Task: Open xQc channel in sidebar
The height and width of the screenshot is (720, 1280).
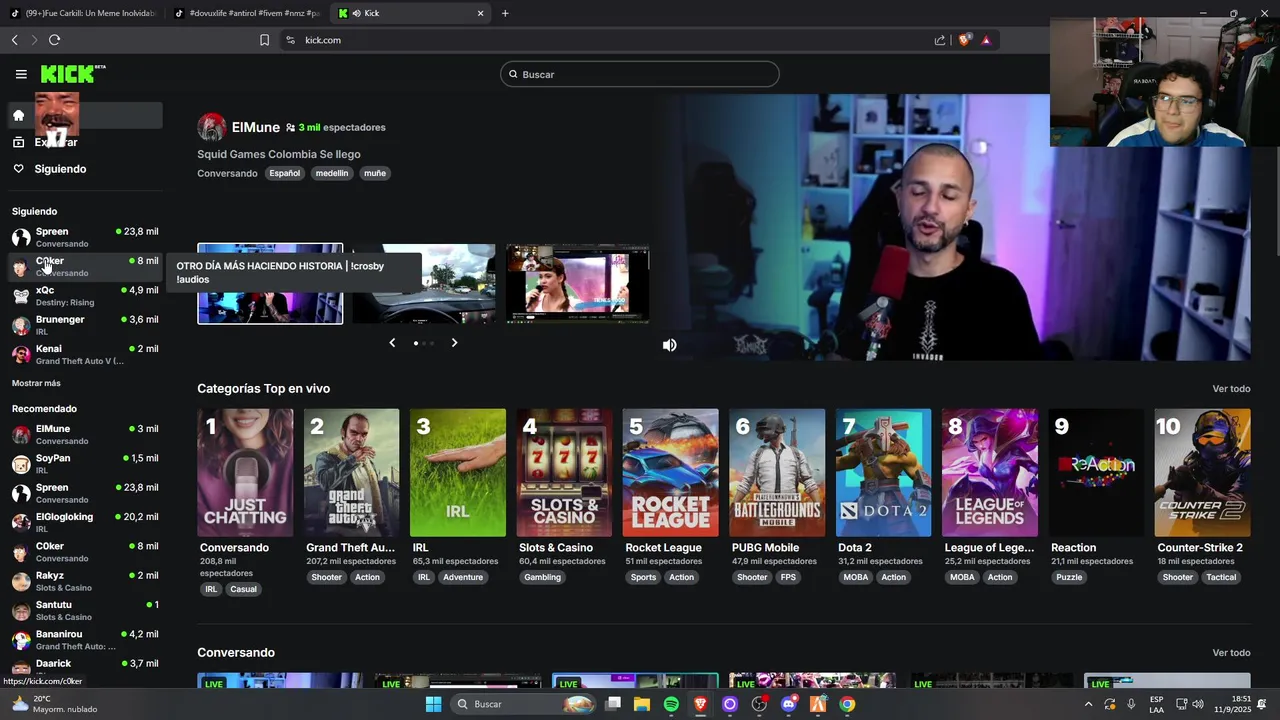Action: [85, 296]
